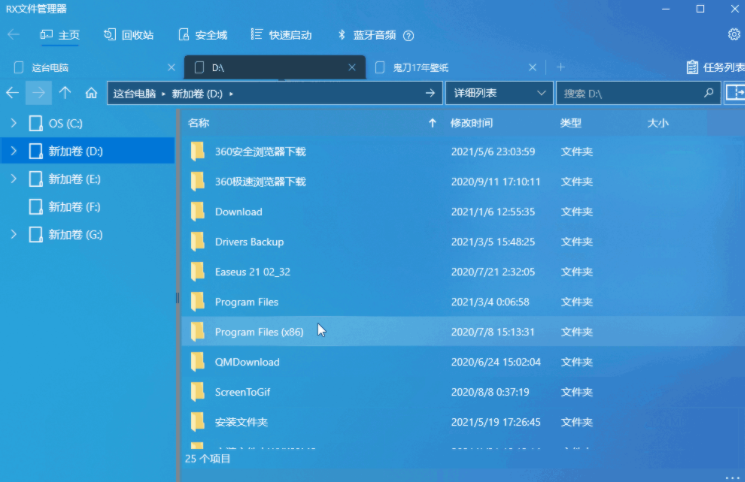Click the search magnifier icon
The height and width of the screenshot is (482, 745).
point(707,93)
